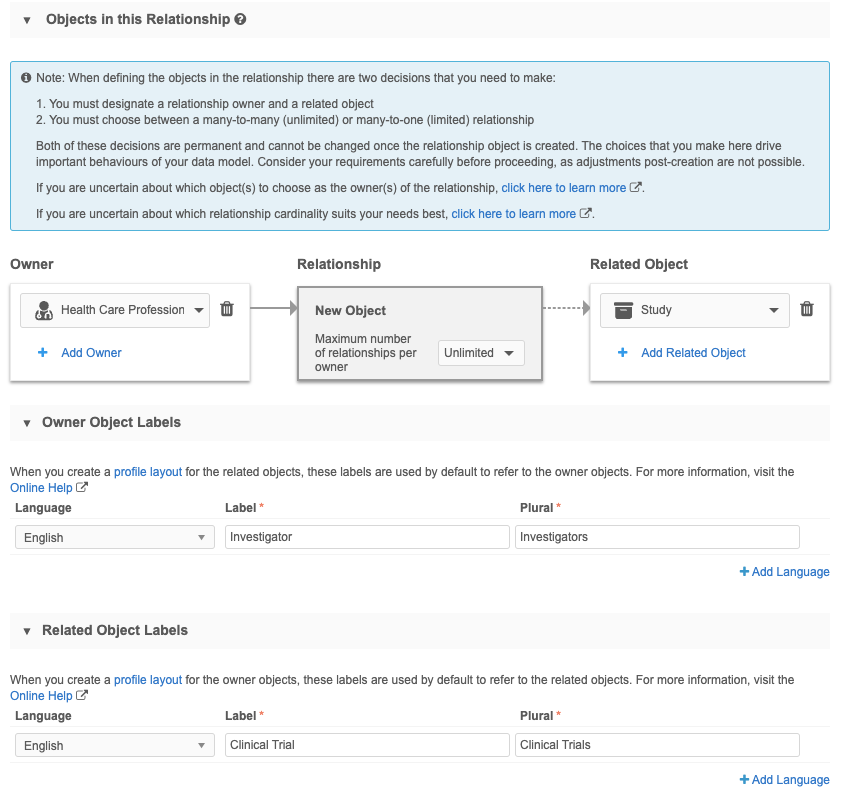Click Add Language under Owner Object Labels
The image size is (845, 792).
[x=785, y=572]
